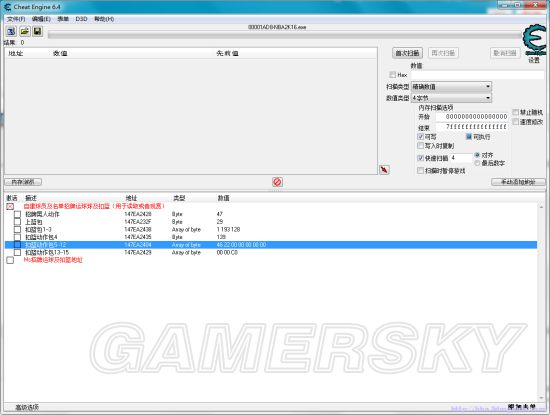The width and height of the screenshot is (550, 415).
Task: Check the box for address 147EA232F row
Action: [17, 222]
